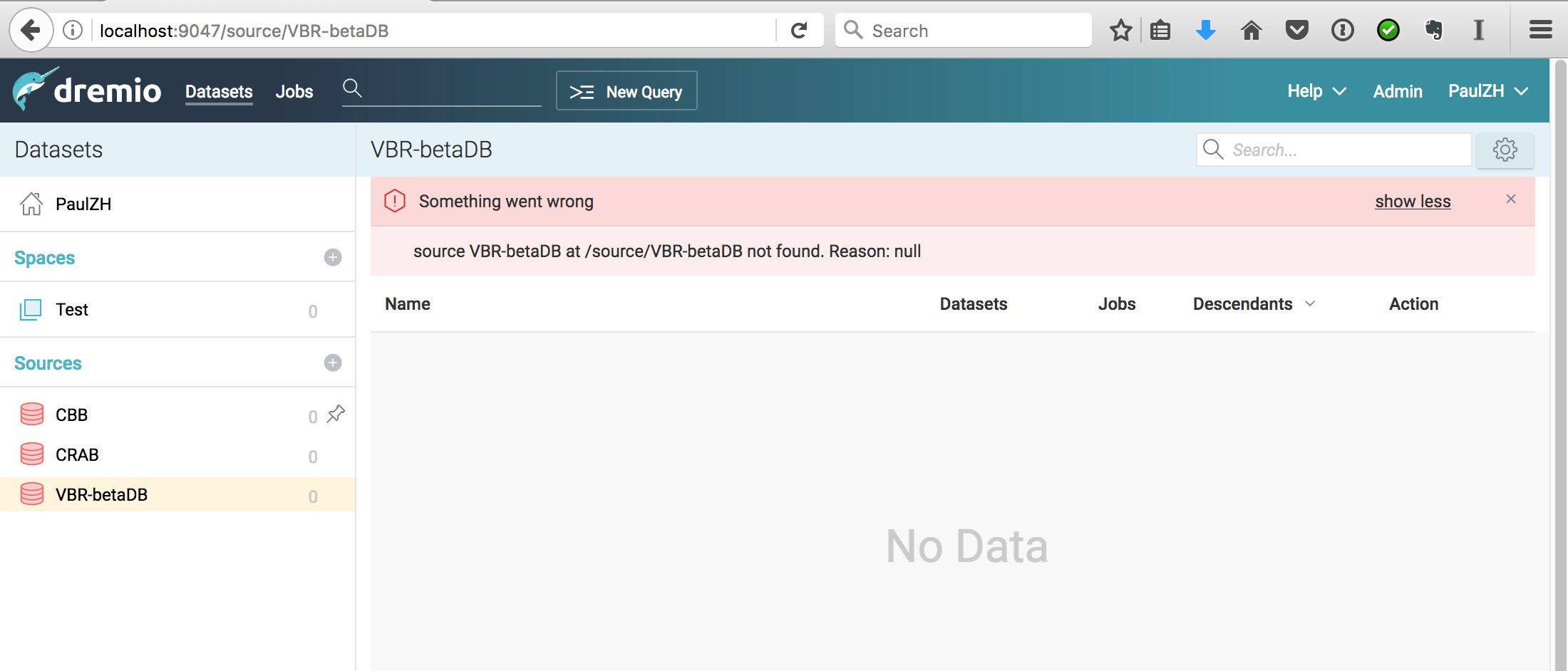Add a new space with plus icon
Image resolution: width=1568 pixels, height=671 pixels.
pyautogui.click(x=333, y=257)
